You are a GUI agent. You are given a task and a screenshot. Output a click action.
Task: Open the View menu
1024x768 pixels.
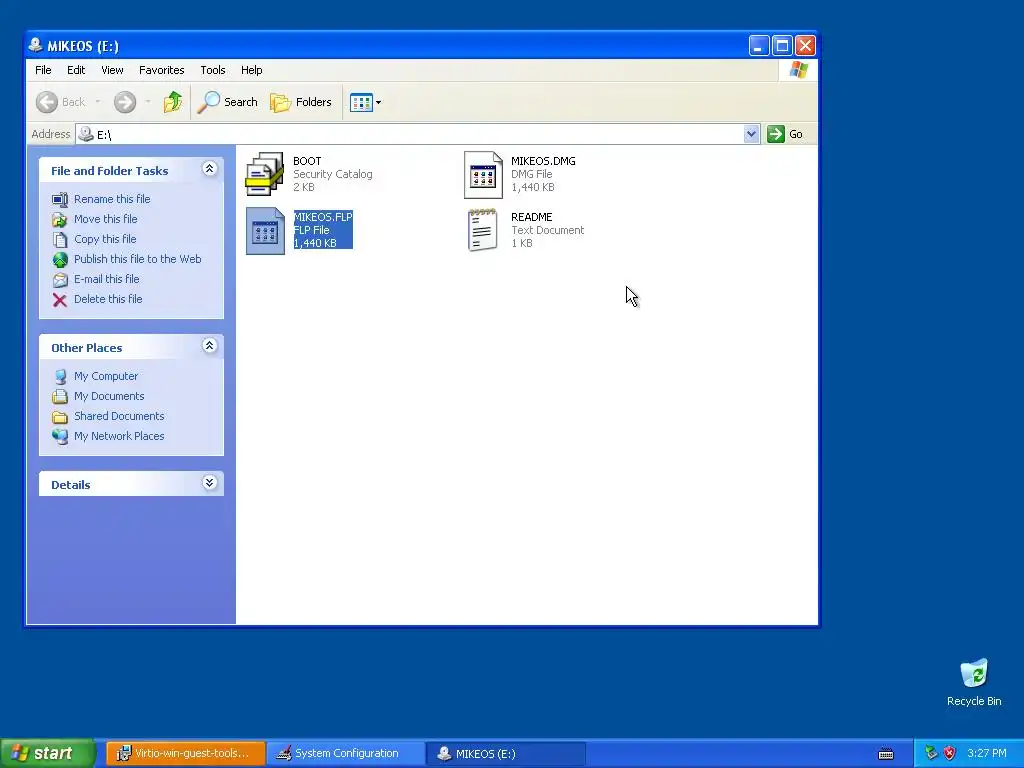tap(112, 70)
